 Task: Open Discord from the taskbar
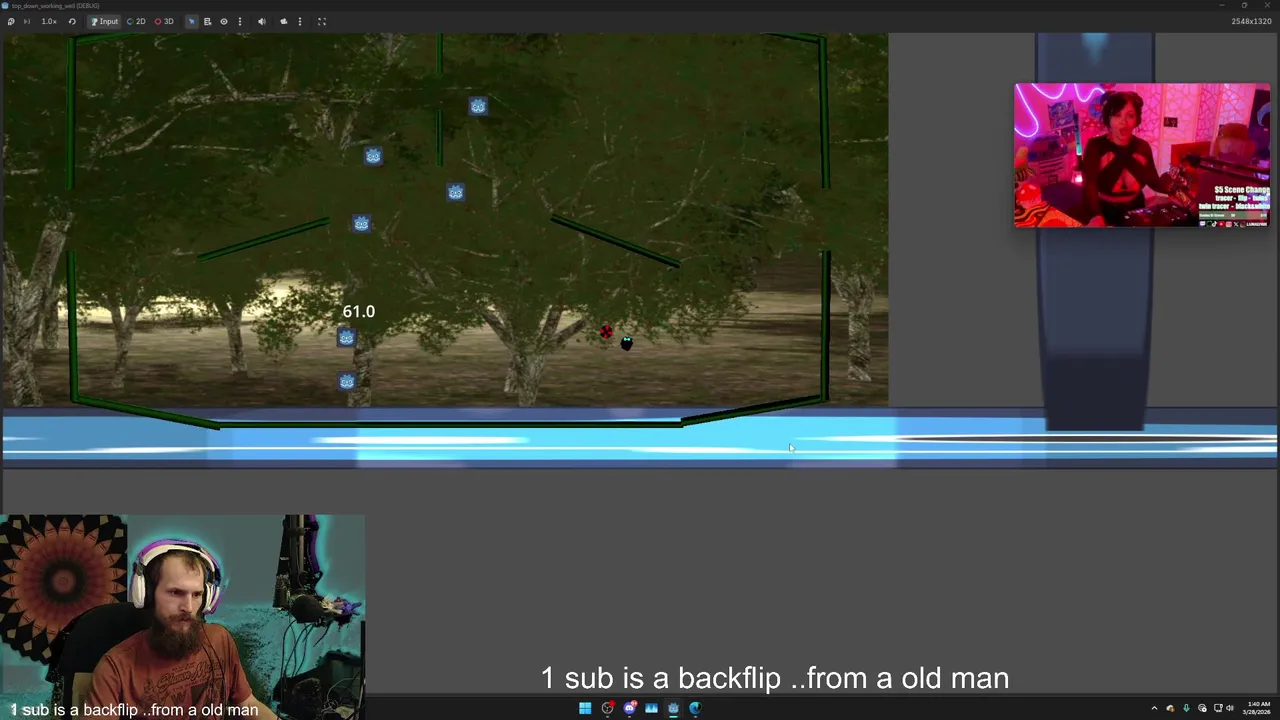629,708
